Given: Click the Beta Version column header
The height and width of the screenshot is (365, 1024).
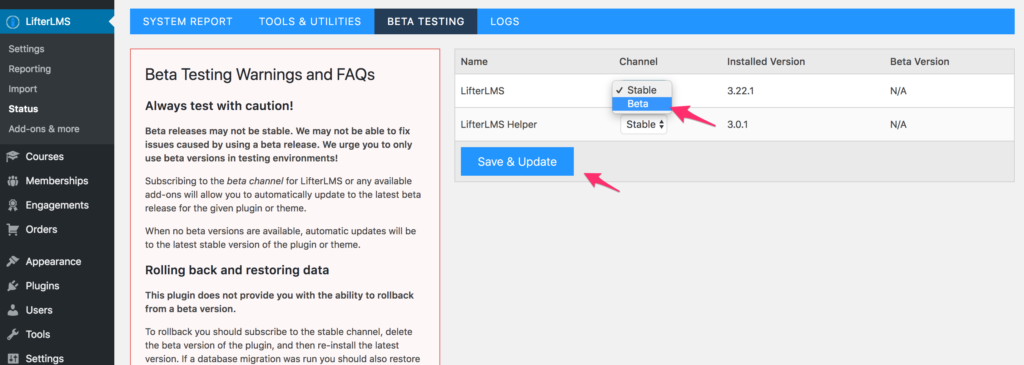Looking at the screenshot, I should coord(920,61).
